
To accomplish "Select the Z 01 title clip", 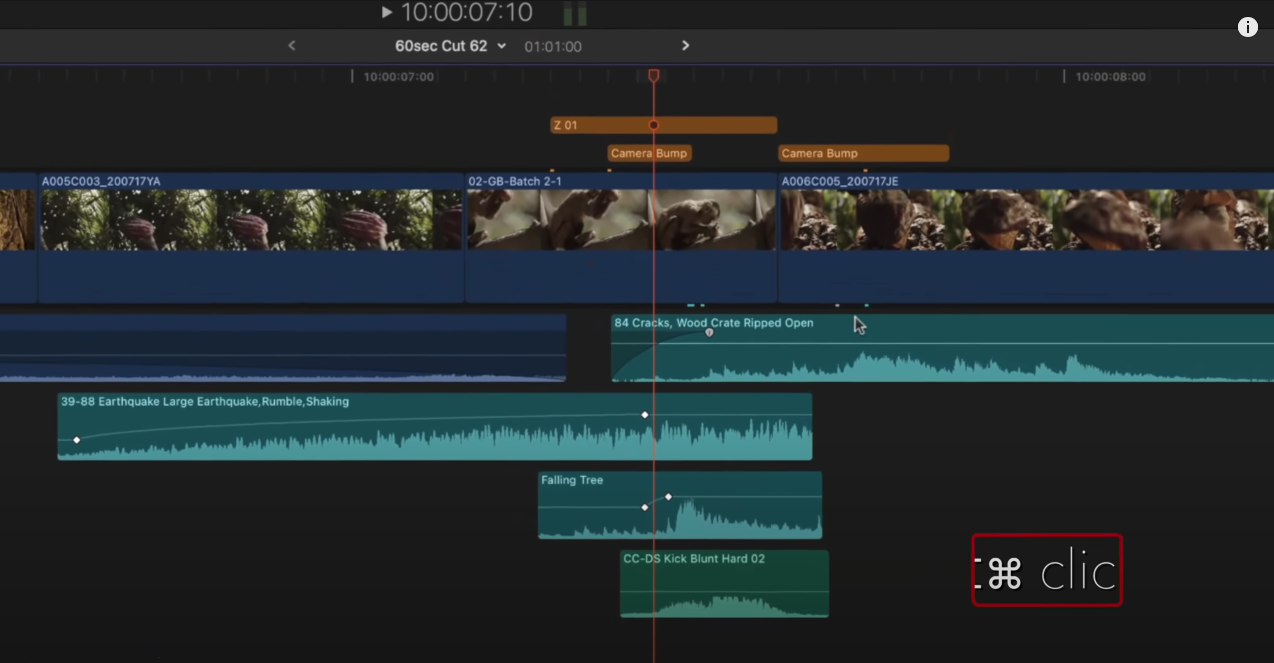I will 600,125.
